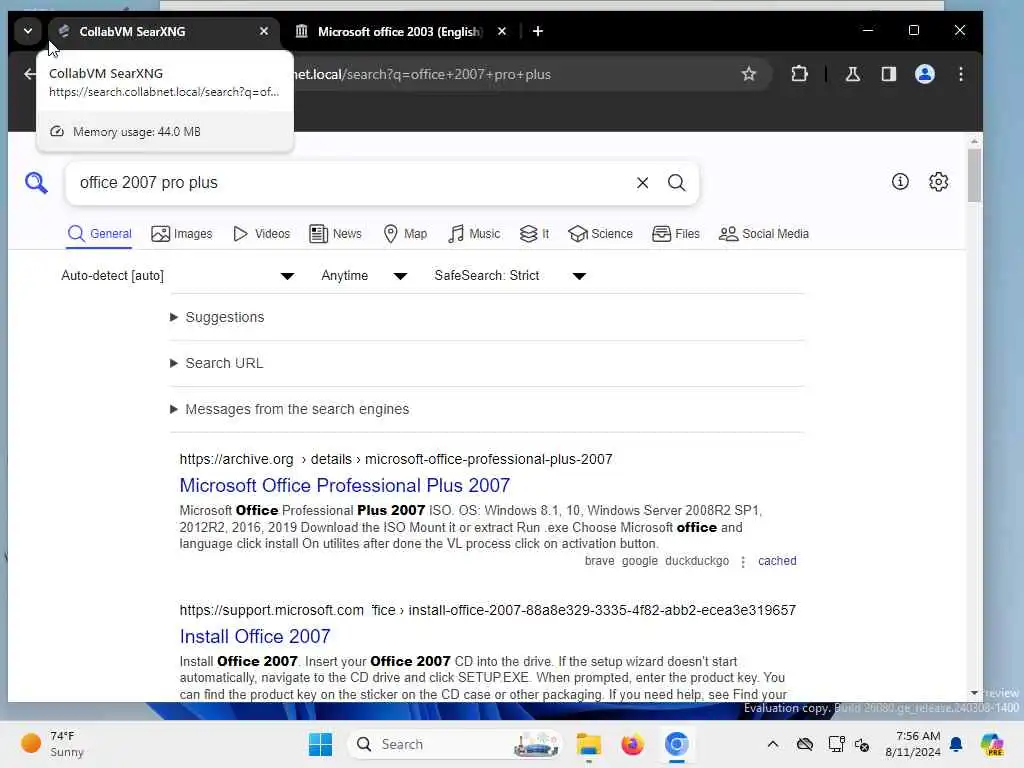Select the General search category
This screenshot has width=1024, height=768.
[x=99, y=234]
